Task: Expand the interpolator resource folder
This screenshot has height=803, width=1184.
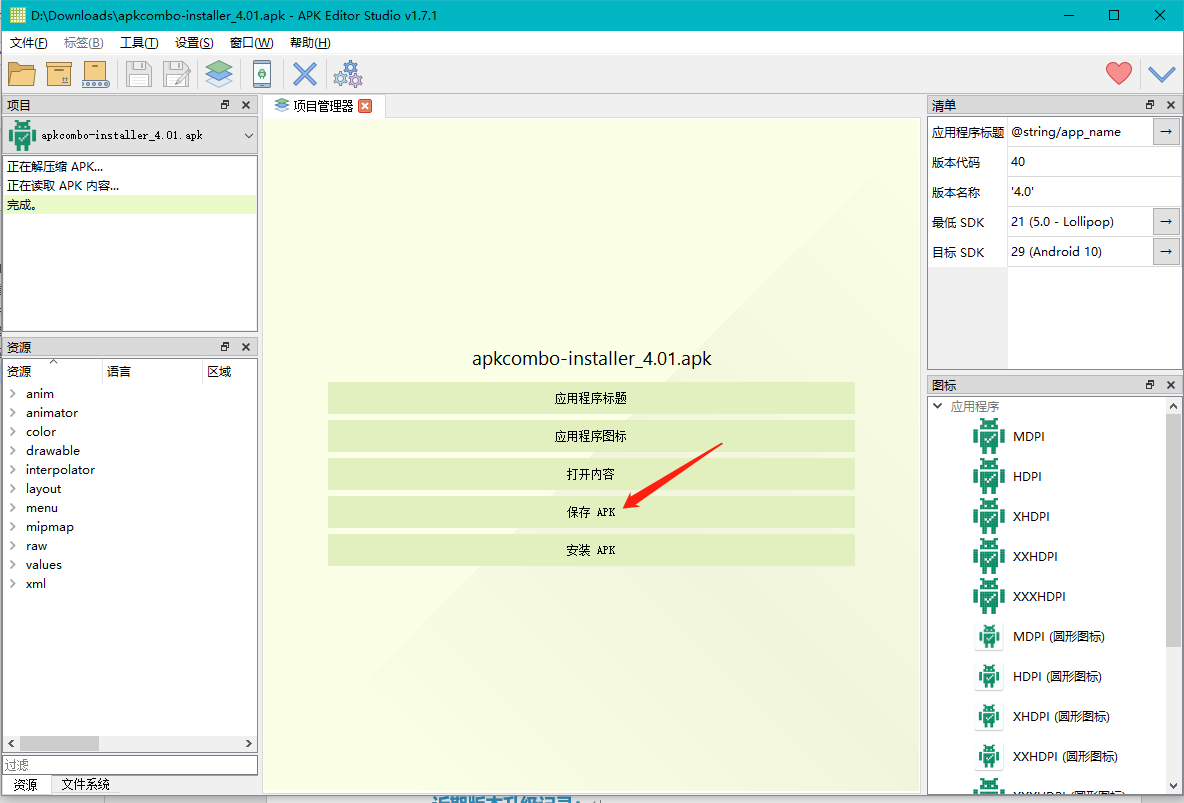Action: point(13,470)
